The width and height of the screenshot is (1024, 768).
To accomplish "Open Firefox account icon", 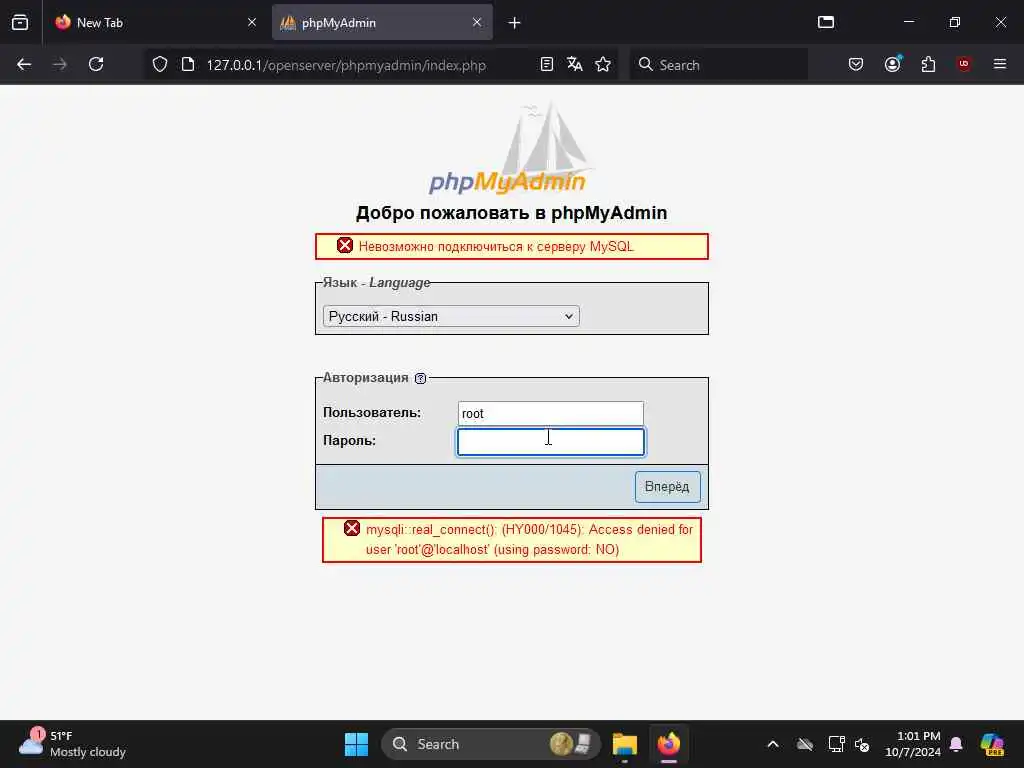I will coord(893,64).
